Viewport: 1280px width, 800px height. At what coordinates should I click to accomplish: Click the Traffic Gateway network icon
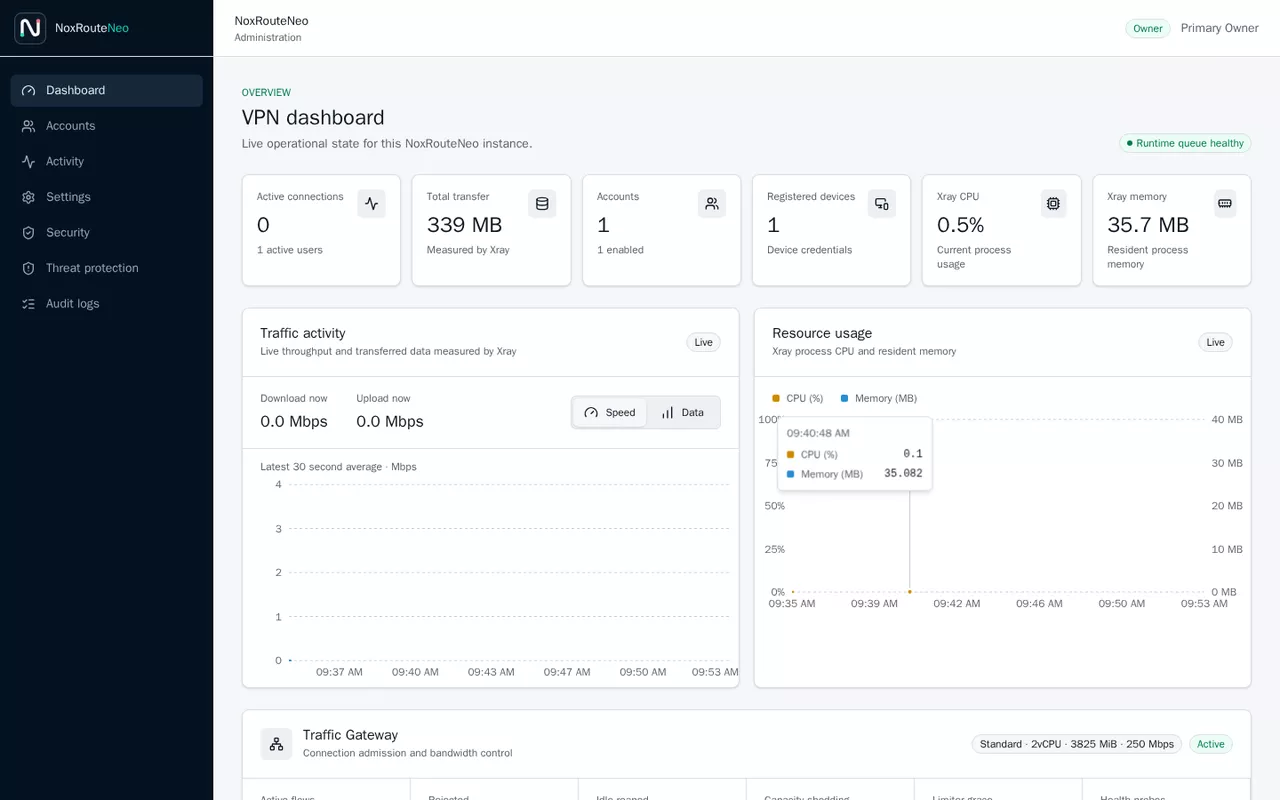tap(276, 744)
